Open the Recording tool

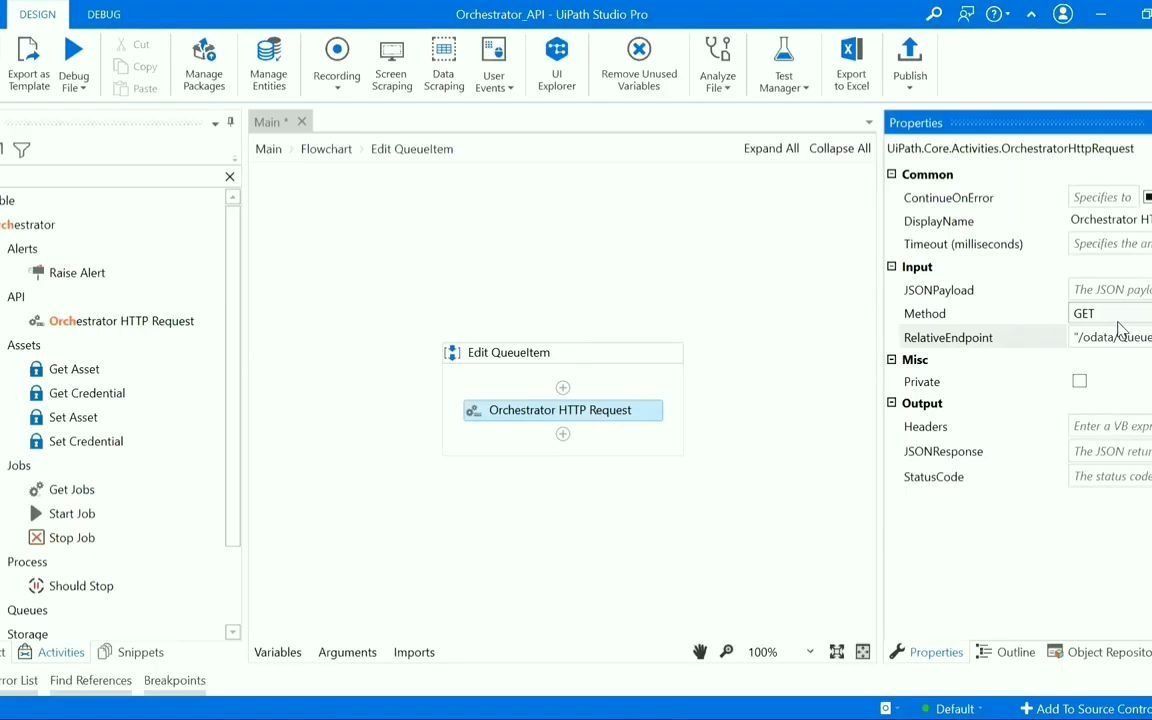click(x=336, y=65)
